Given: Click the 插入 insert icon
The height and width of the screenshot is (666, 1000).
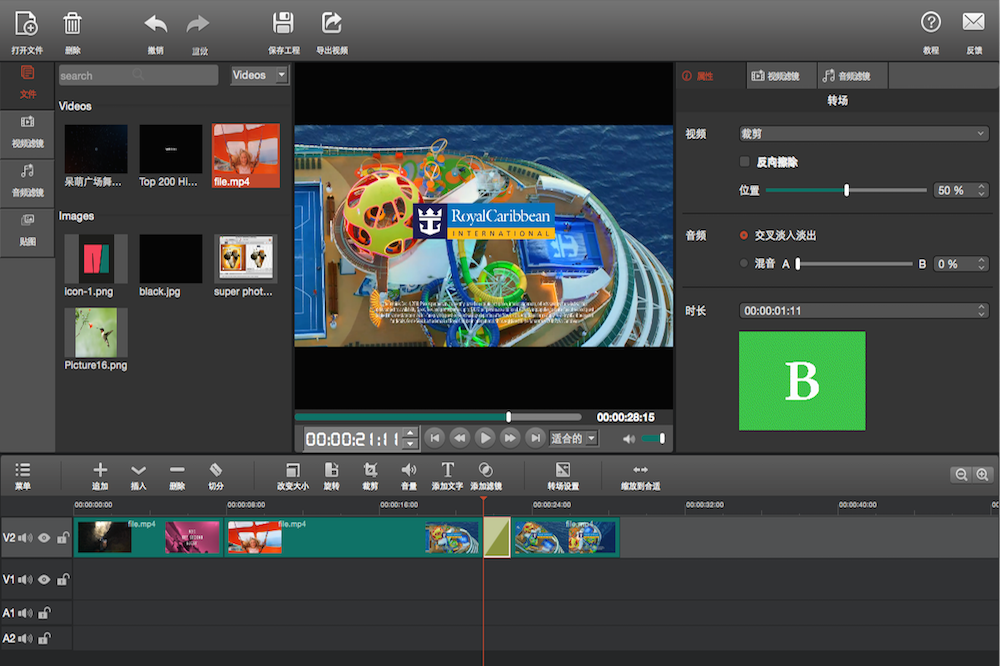Looking at the screenshot, I should [x=138, y=470].
